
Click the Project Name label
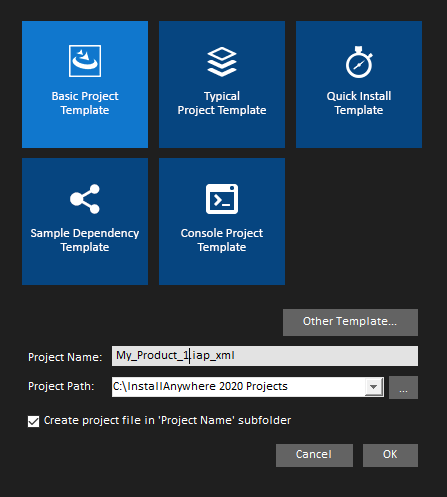65,357
